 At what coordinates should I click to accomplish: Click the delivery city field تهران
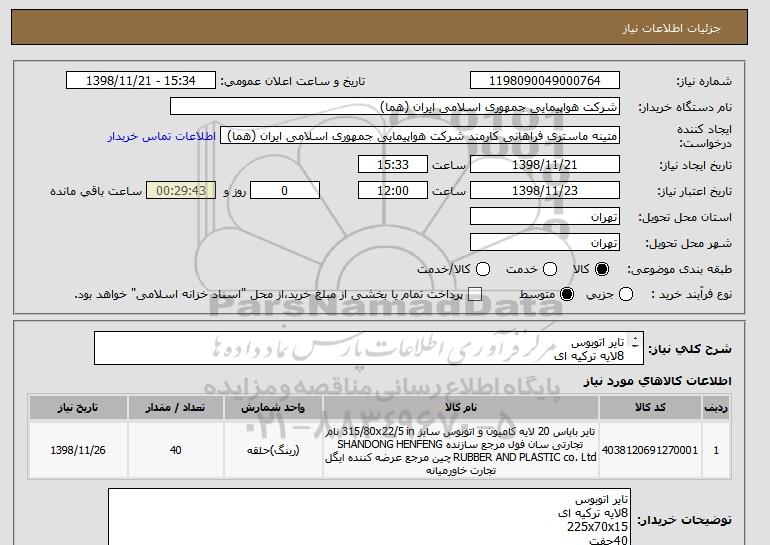pos(545,243)
